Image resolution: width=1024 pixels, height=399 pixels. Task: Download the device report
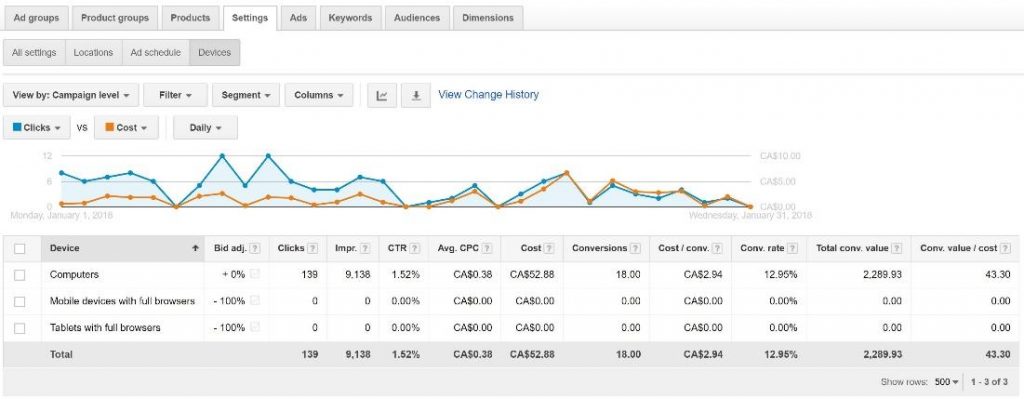(415, 95)
